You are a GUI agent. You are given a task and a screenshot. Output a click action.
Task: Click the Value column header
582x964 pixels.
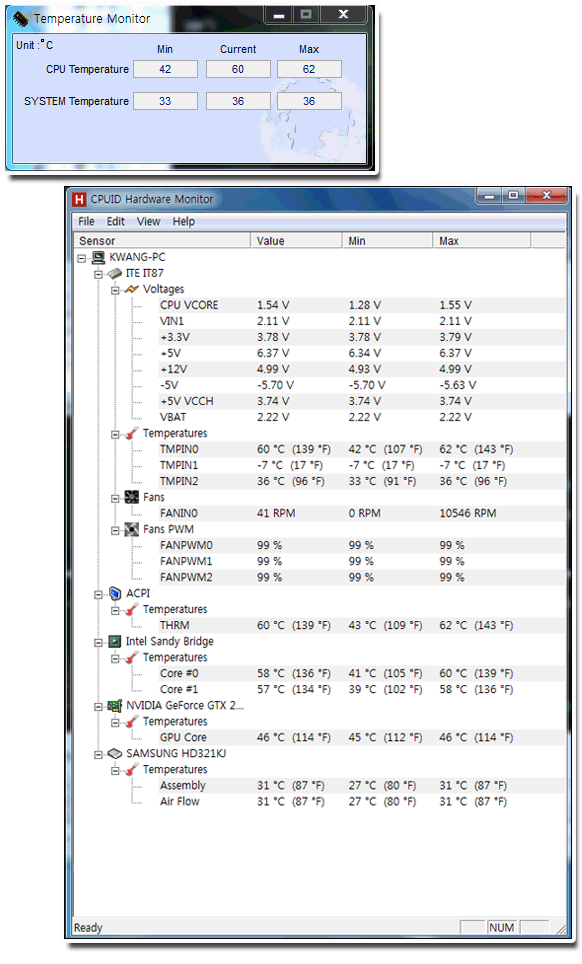point(296,240)
